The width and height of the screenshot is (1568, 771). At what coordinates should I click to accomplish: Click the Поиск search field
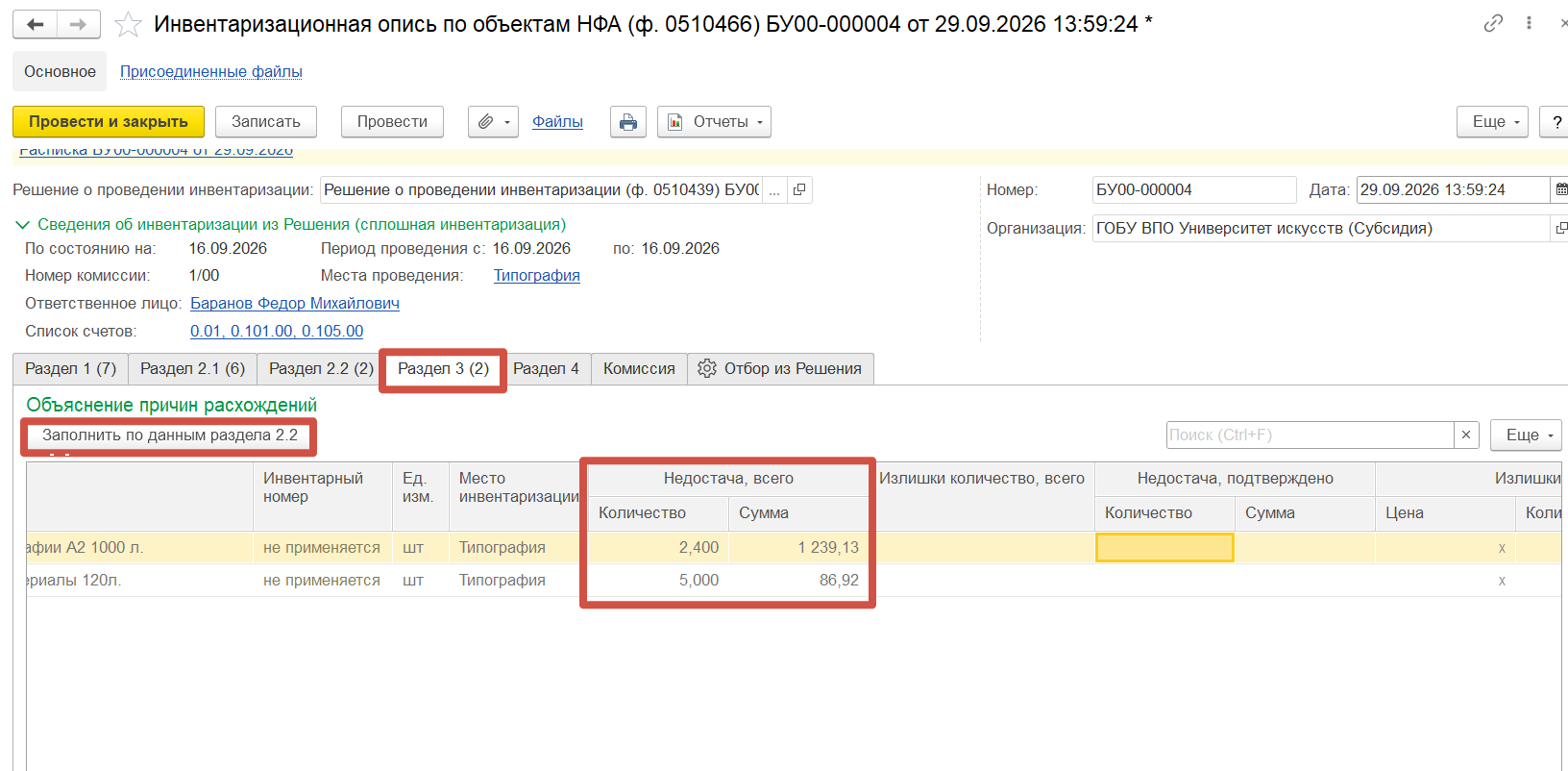[x=1310, y=435]
